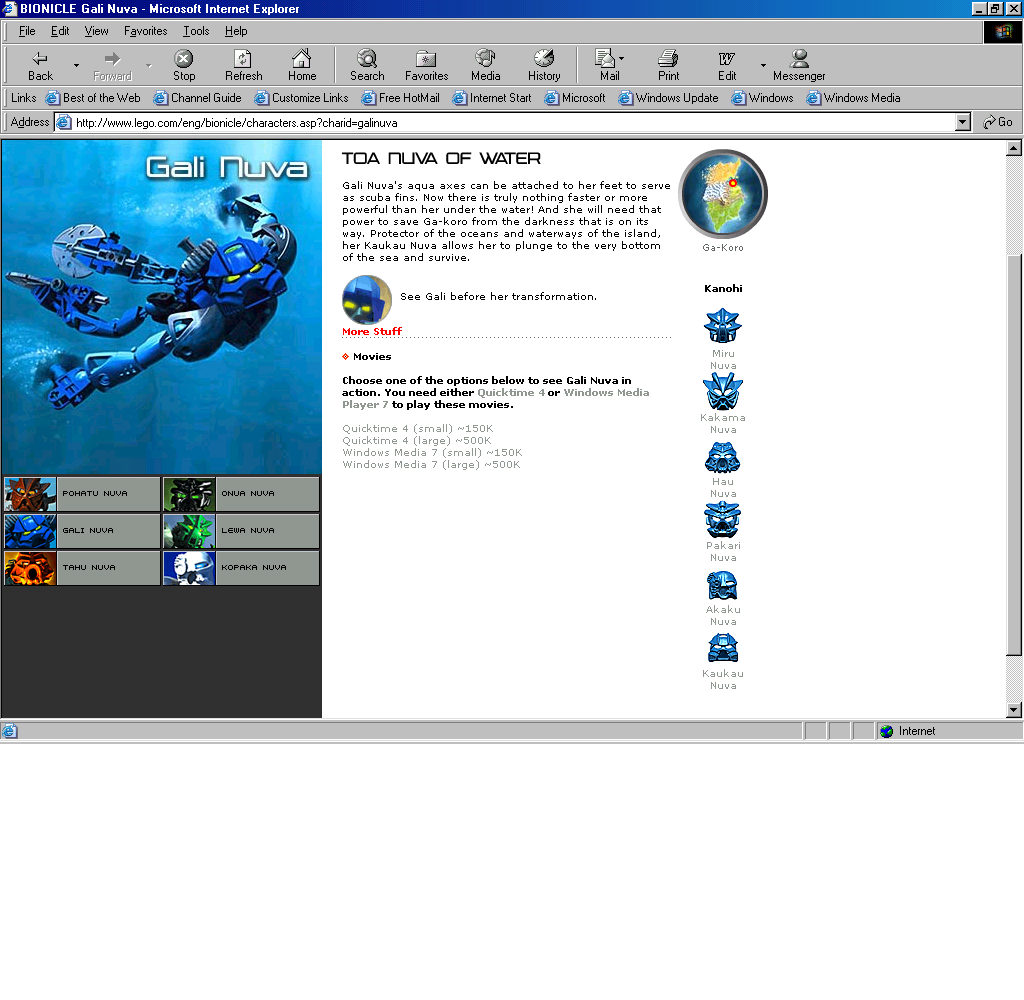This screenshot has height=1000, width=1024.
Task: Open the Search pane icon
Action: click(367, 65)
